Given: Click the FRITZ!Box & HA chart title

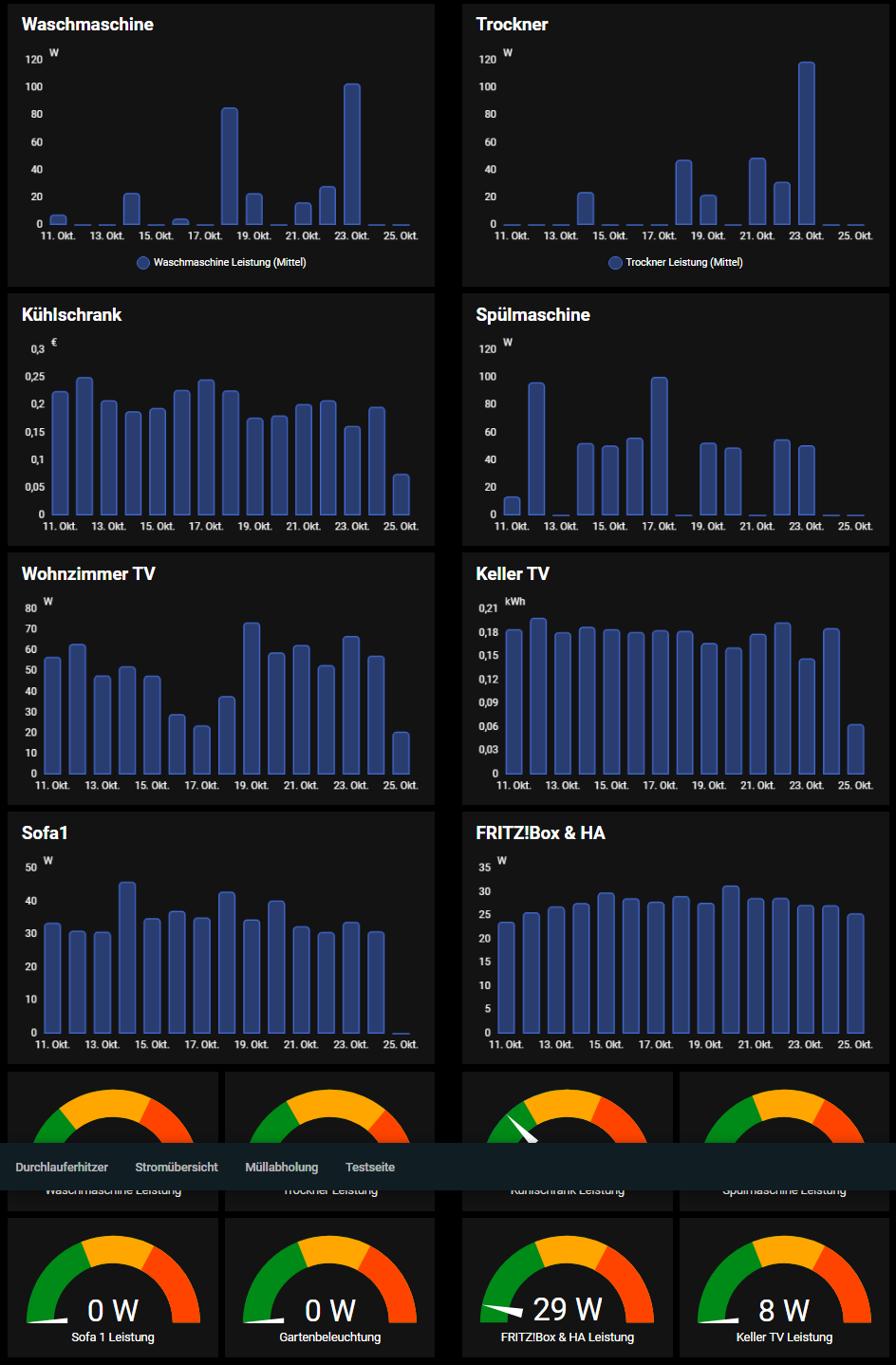Looking at the screenshot, I should [x=540, y=832].
